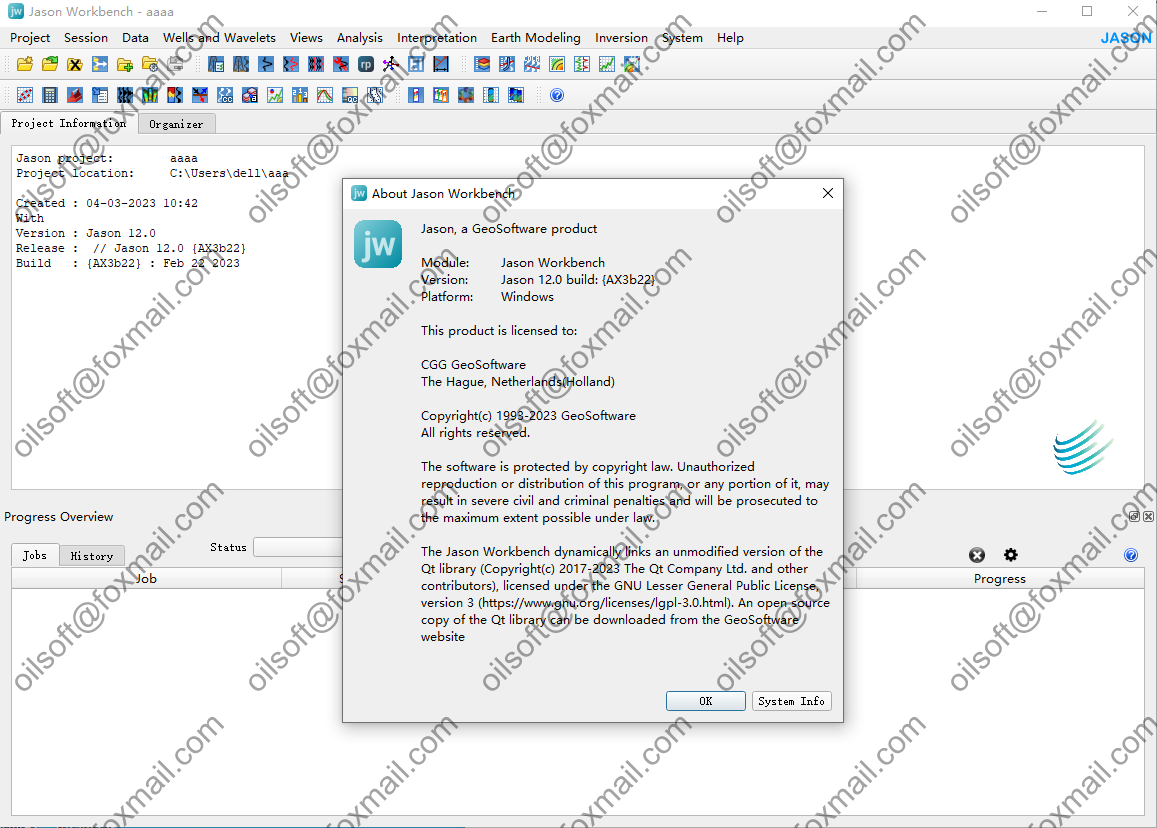Viewport: 1157px width, 828px height.
Task: Click the red and black wavelets icon
Action: [x=291, y=64]
